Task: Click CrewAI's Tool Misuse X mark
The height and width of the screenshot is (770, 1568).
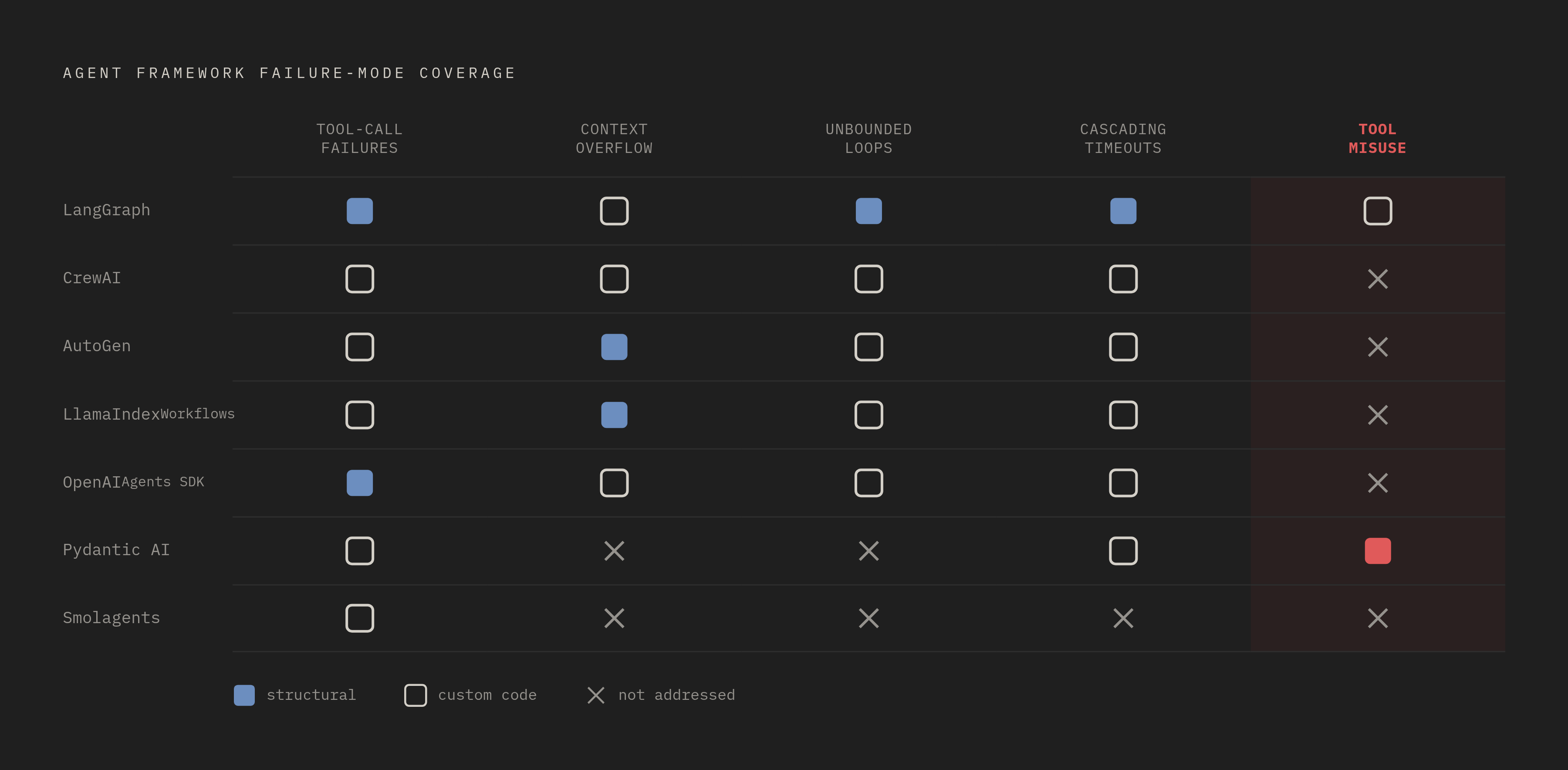Action: 1378,279
